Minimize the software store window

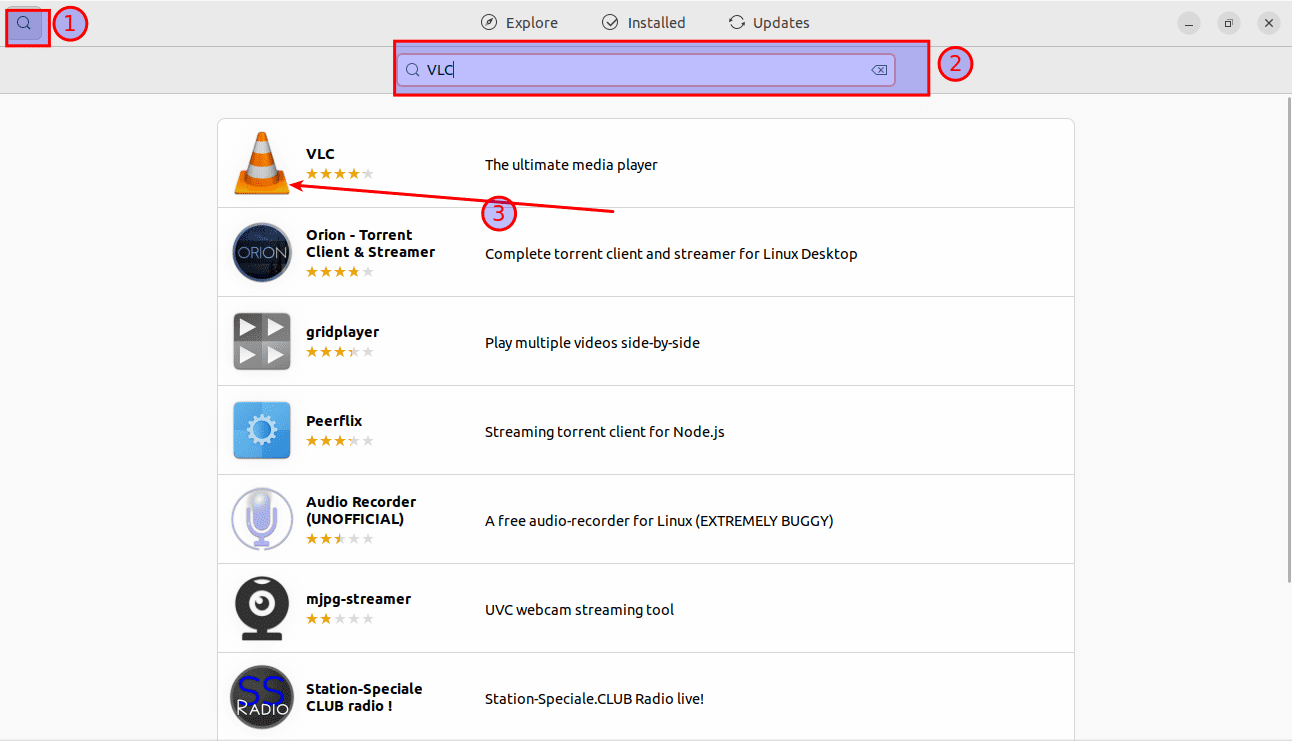pos(1188,23)
